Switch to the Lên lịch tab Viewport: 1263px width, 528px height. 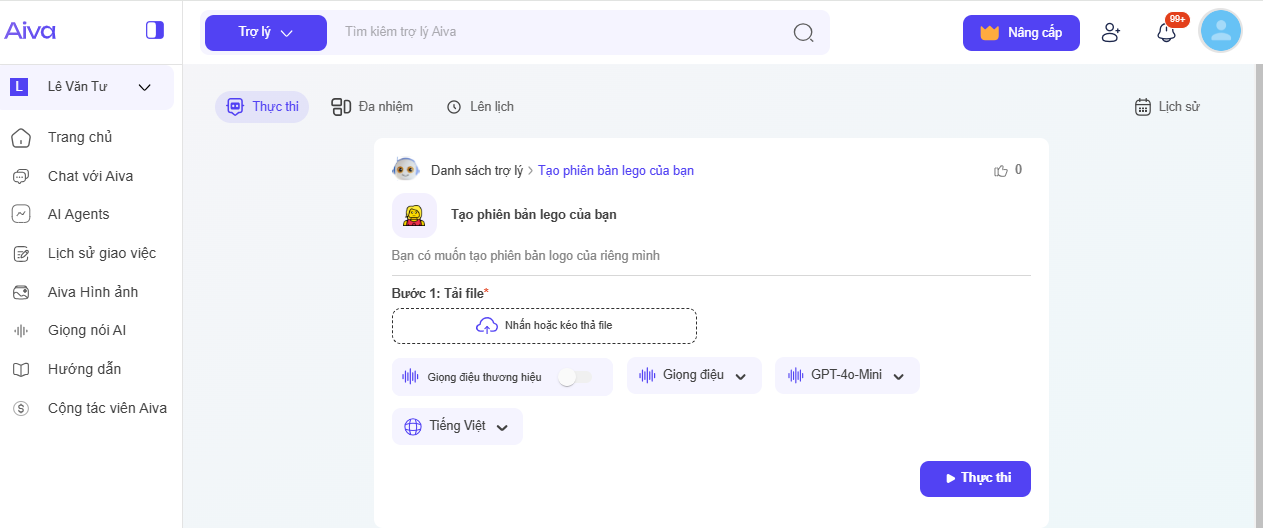point(480,107)
